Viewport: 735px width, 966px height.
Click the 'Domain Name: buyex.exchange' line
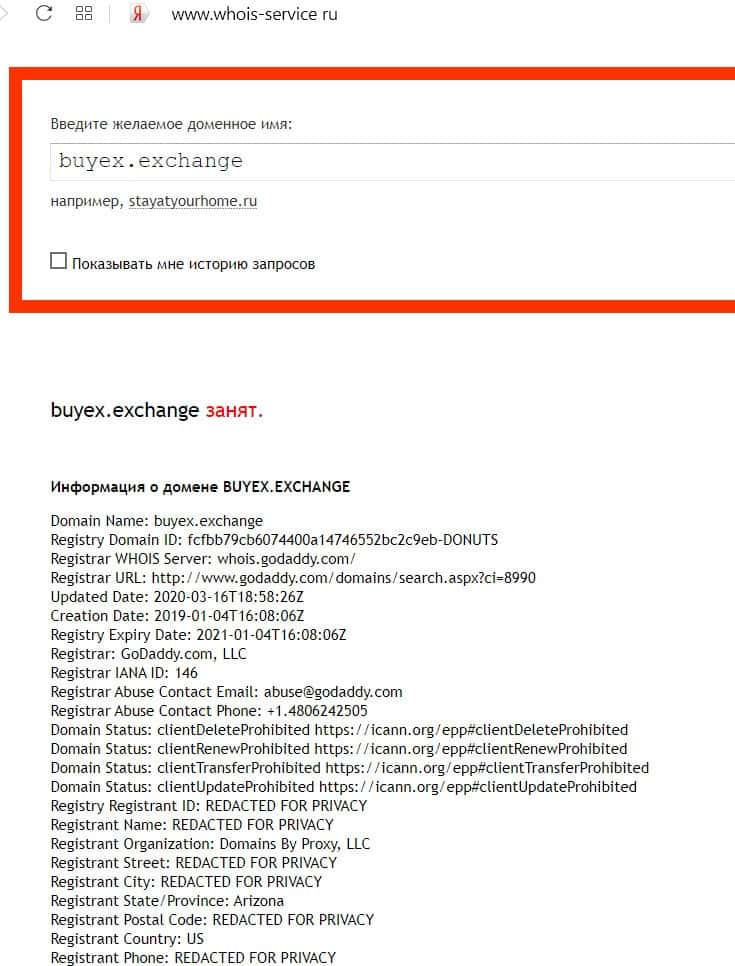(x=156, y=521)
